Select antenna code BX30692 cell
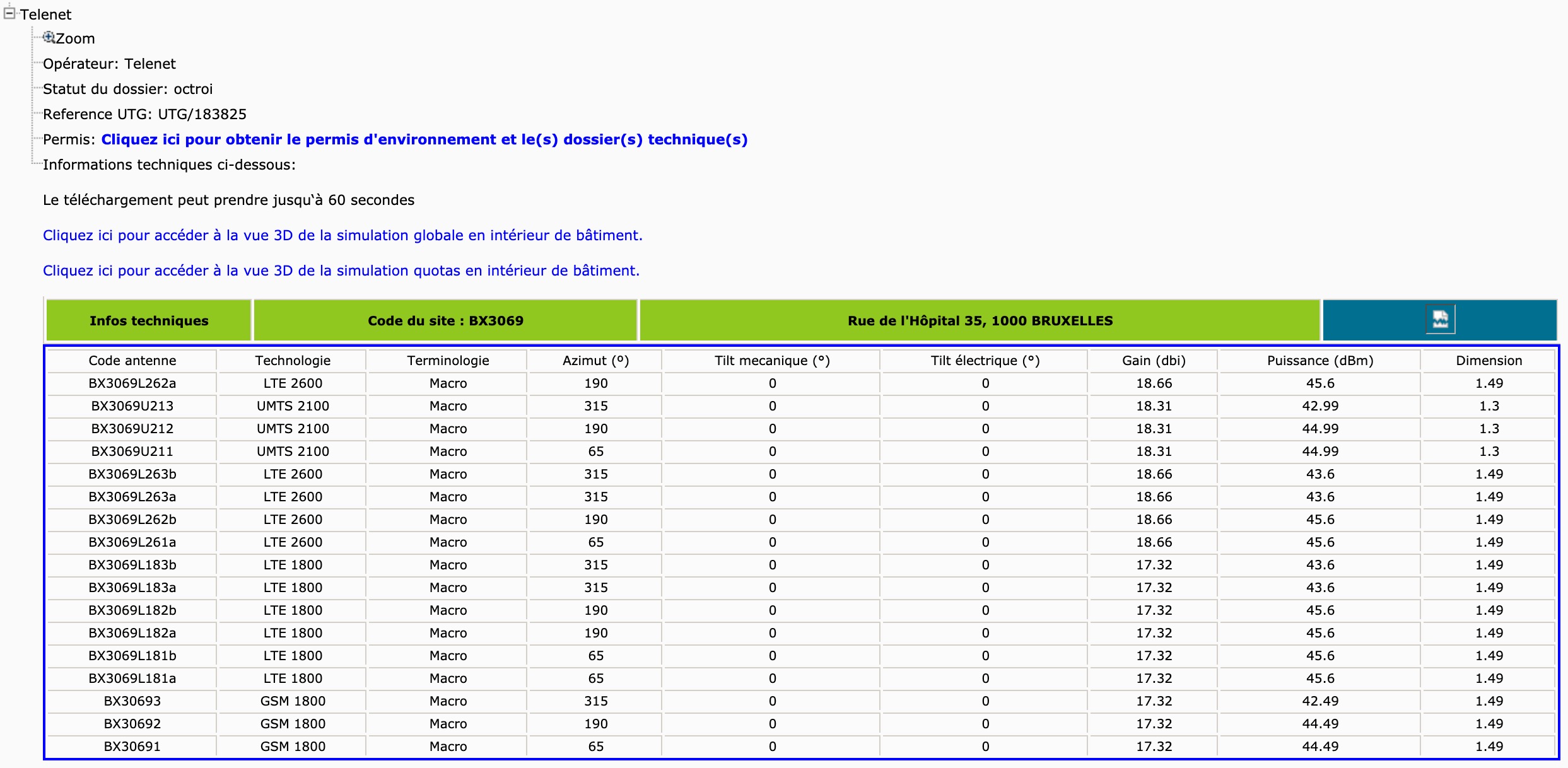This screenshot has height=768, width=1568. 132,724
